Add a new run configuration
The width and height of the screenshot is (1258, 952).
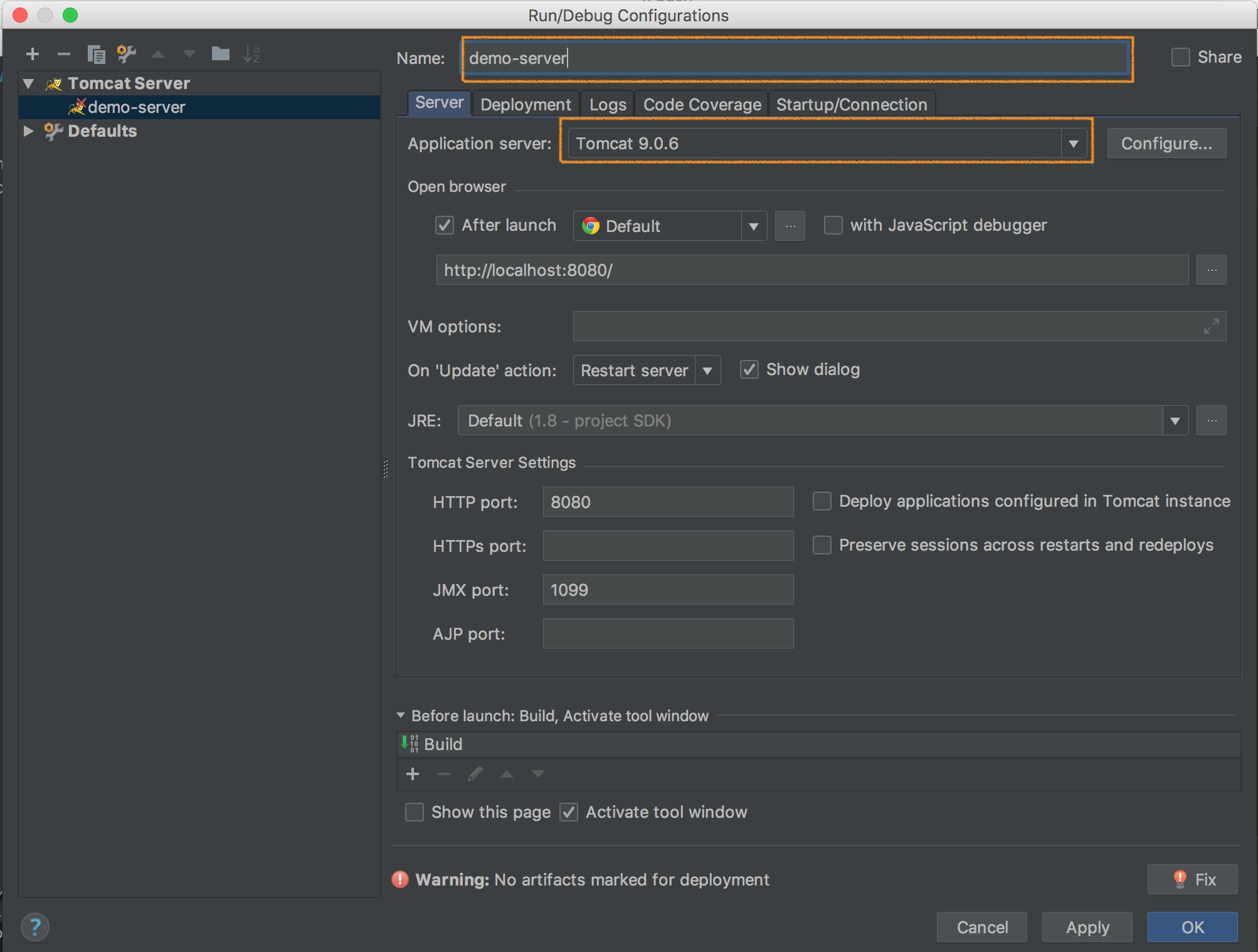click(x=32, y=54)
